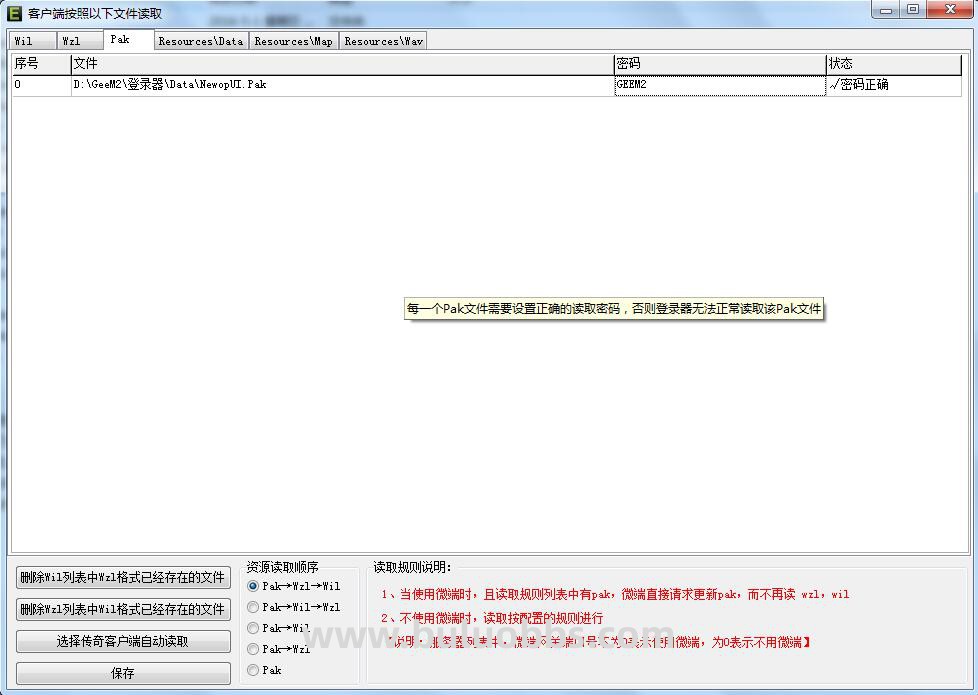This screenshot has width=978, height=695.
Task: Click 删除Wil列表中Wzl格式已经存在的文件 button
Action: pos(123,577)
